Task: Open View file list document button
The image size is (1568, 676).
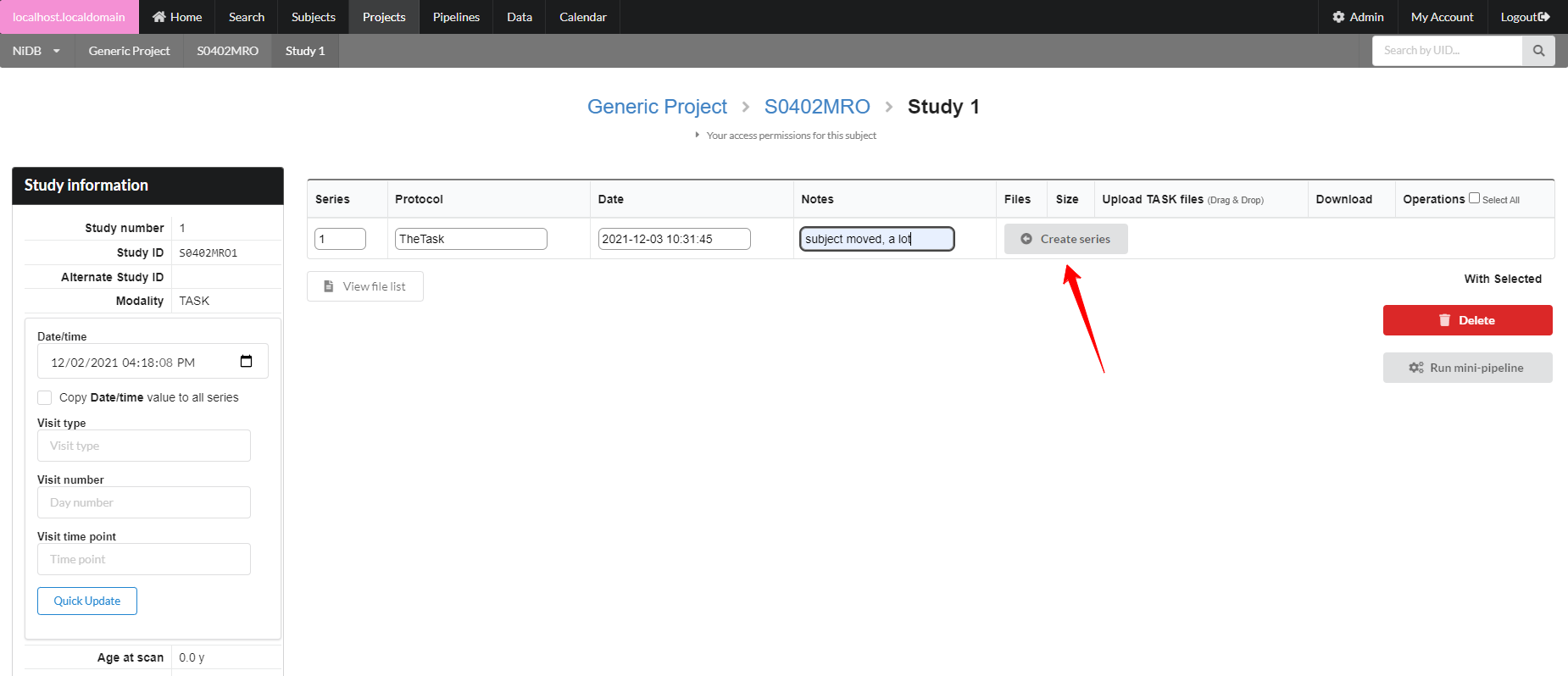Action: point(364,286)
